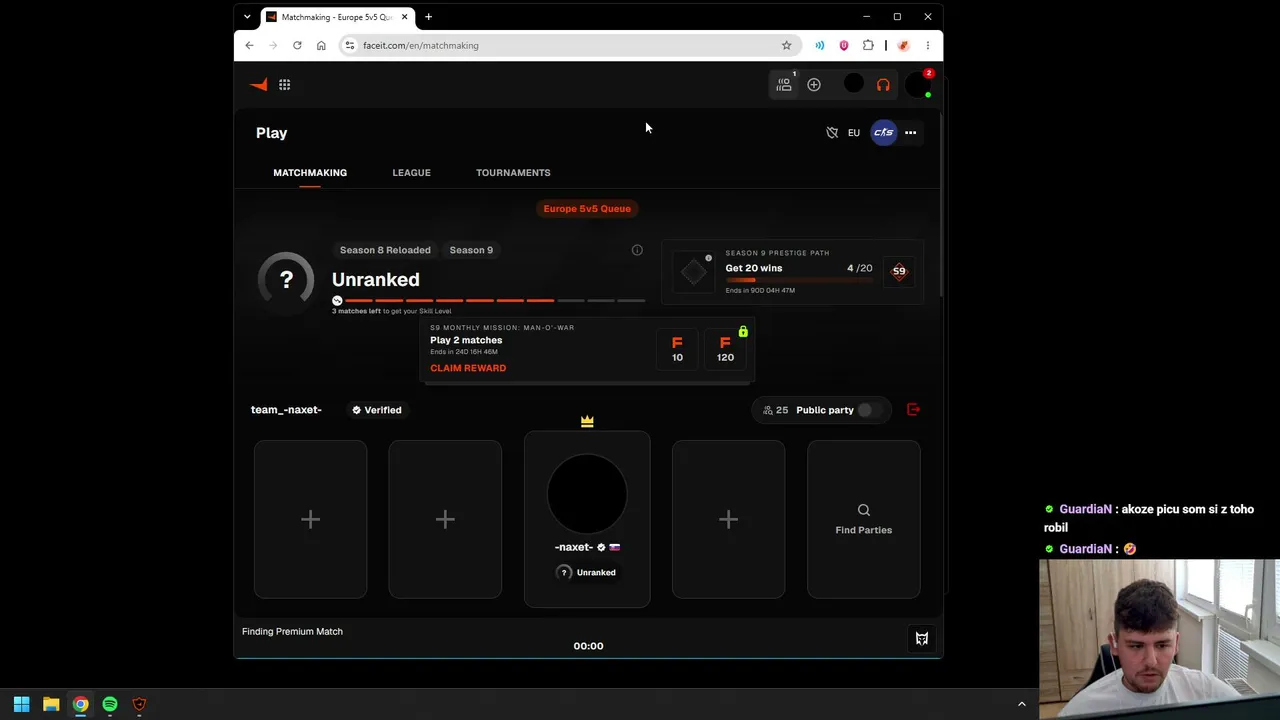1280x720 pixels.
Task: Click the red leave party icon
Action: (x=913, y=410)
